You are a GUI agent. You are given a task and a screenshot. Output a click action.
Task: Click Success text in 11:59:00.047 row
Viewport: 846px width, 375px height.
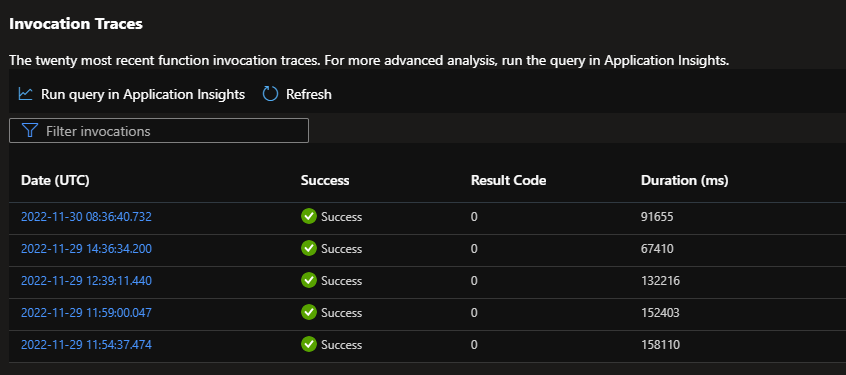(342, 312)
